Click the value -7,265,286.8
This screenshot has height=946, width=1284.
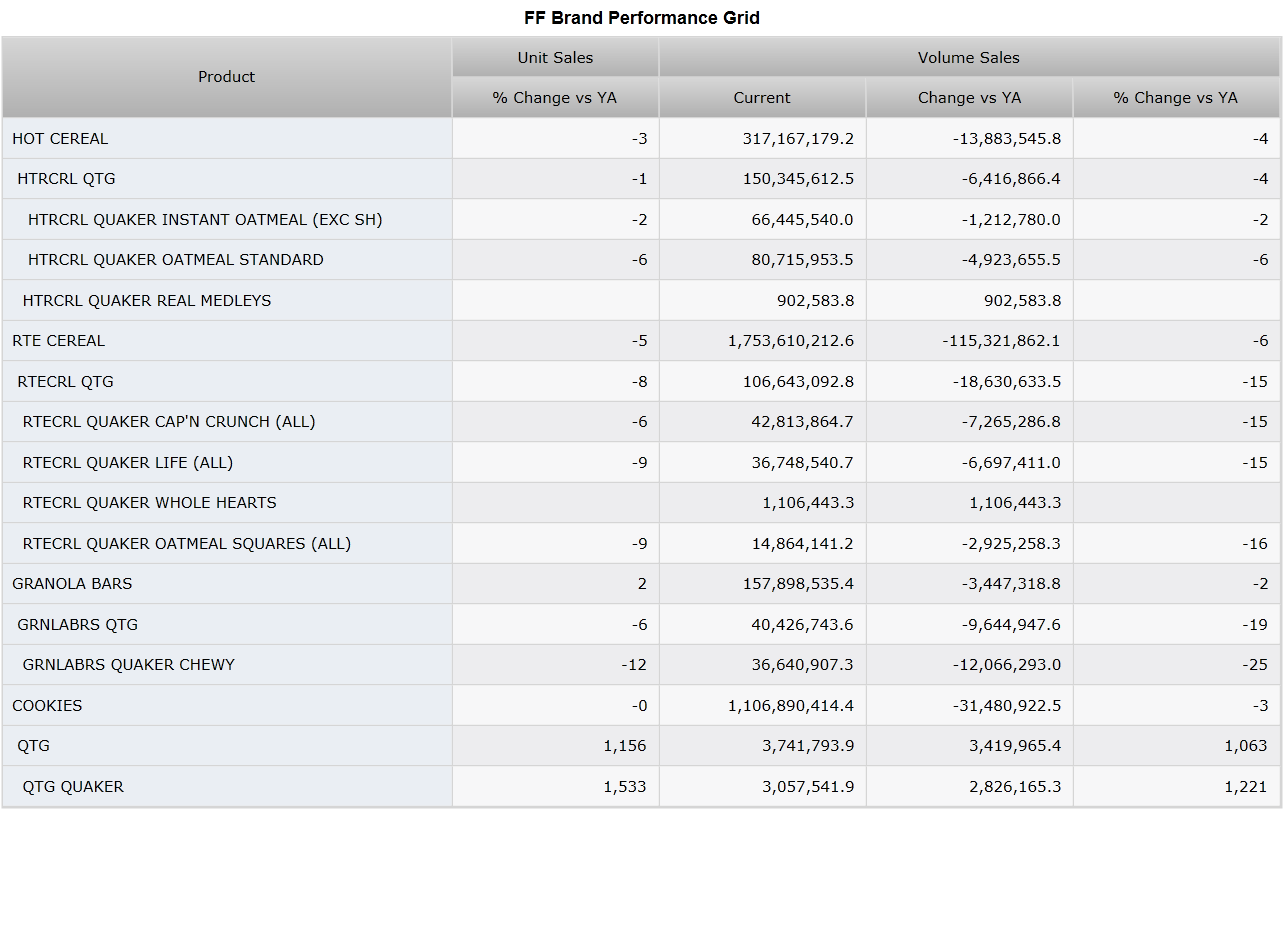1011,422
